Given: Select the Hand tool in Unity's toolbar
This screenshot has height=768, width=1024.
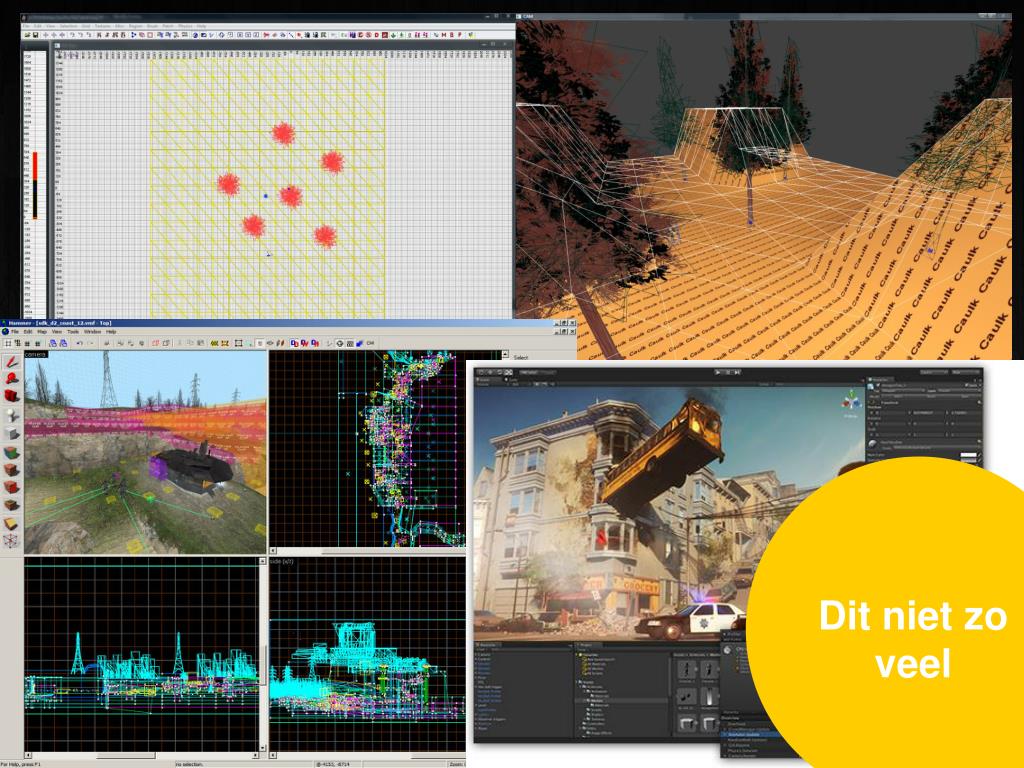Looking at the screenshot, I should pyautogui.click(x=481, y=372).
